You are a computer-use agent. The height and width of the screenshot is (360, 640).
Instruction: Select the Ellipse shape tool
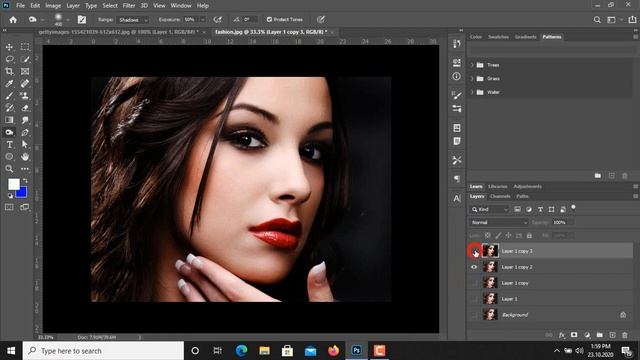coord(9,157)
